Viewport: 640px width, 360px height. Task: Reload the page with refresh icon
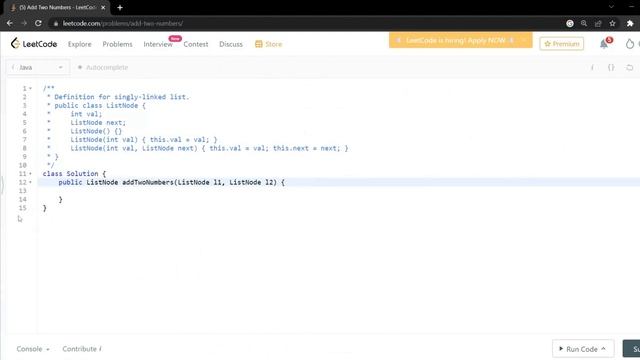[x=38, y=23]
